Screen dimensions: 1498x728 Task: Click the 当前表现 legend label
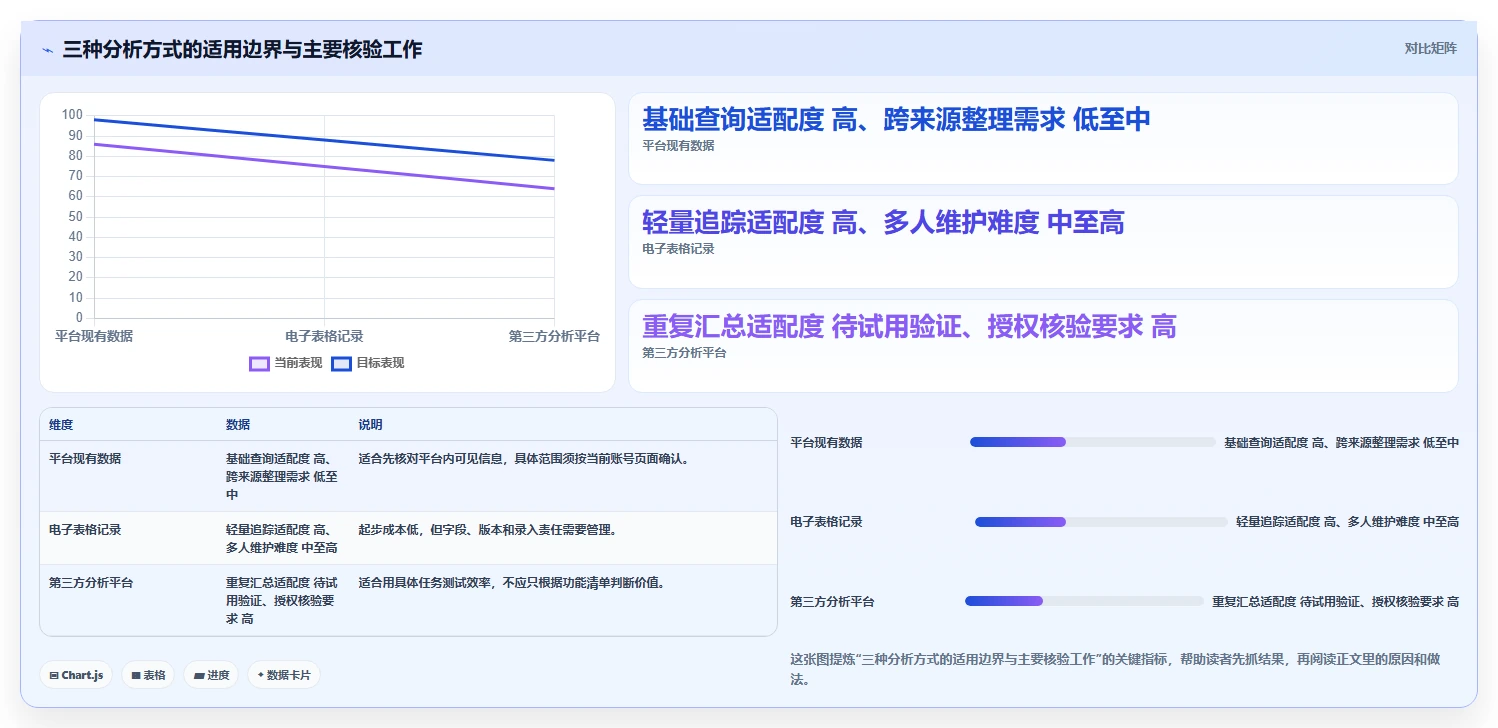point(298,363)
